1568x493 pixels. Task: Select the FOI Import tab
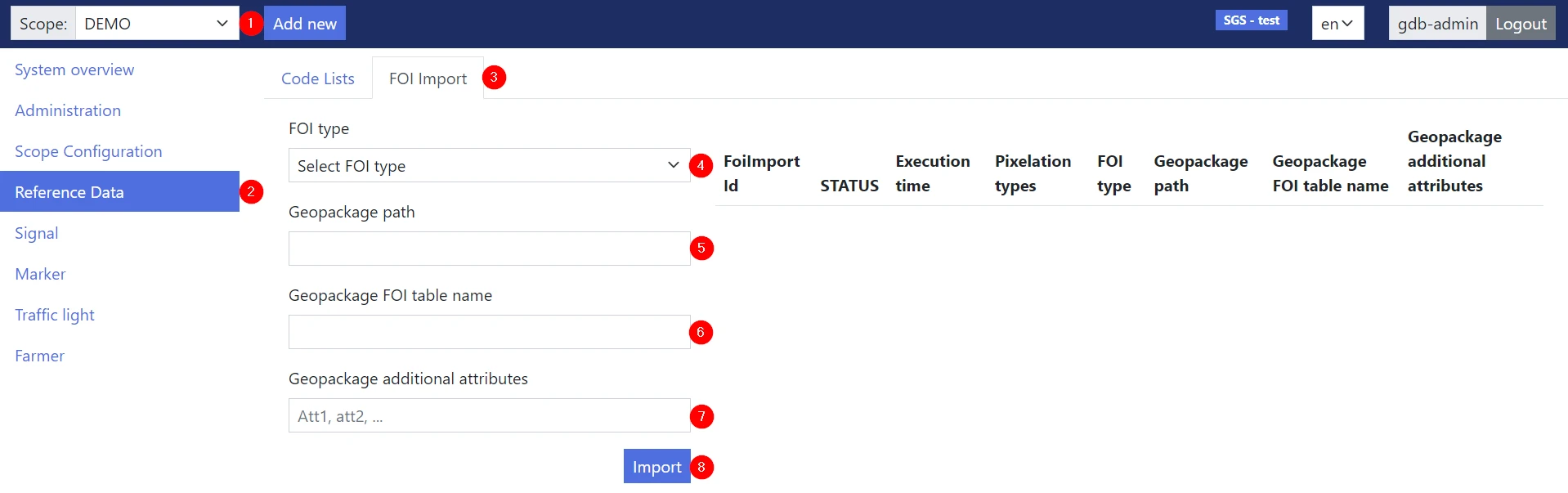(x=428, y=79)
